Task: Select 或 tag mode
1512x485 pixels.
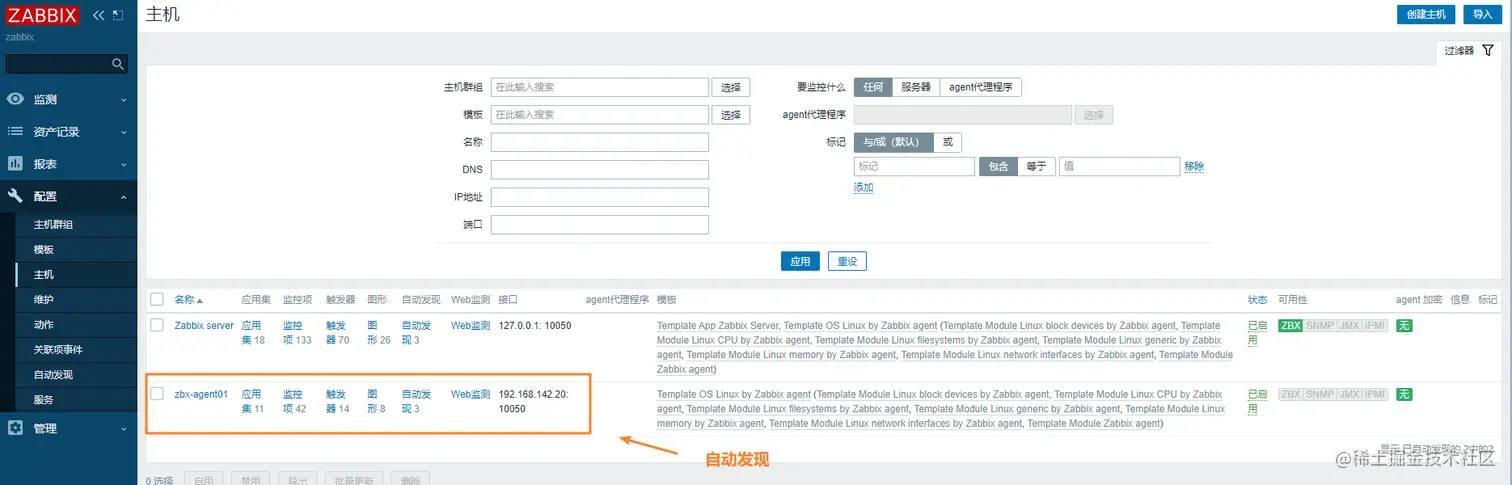Action: 947,142
